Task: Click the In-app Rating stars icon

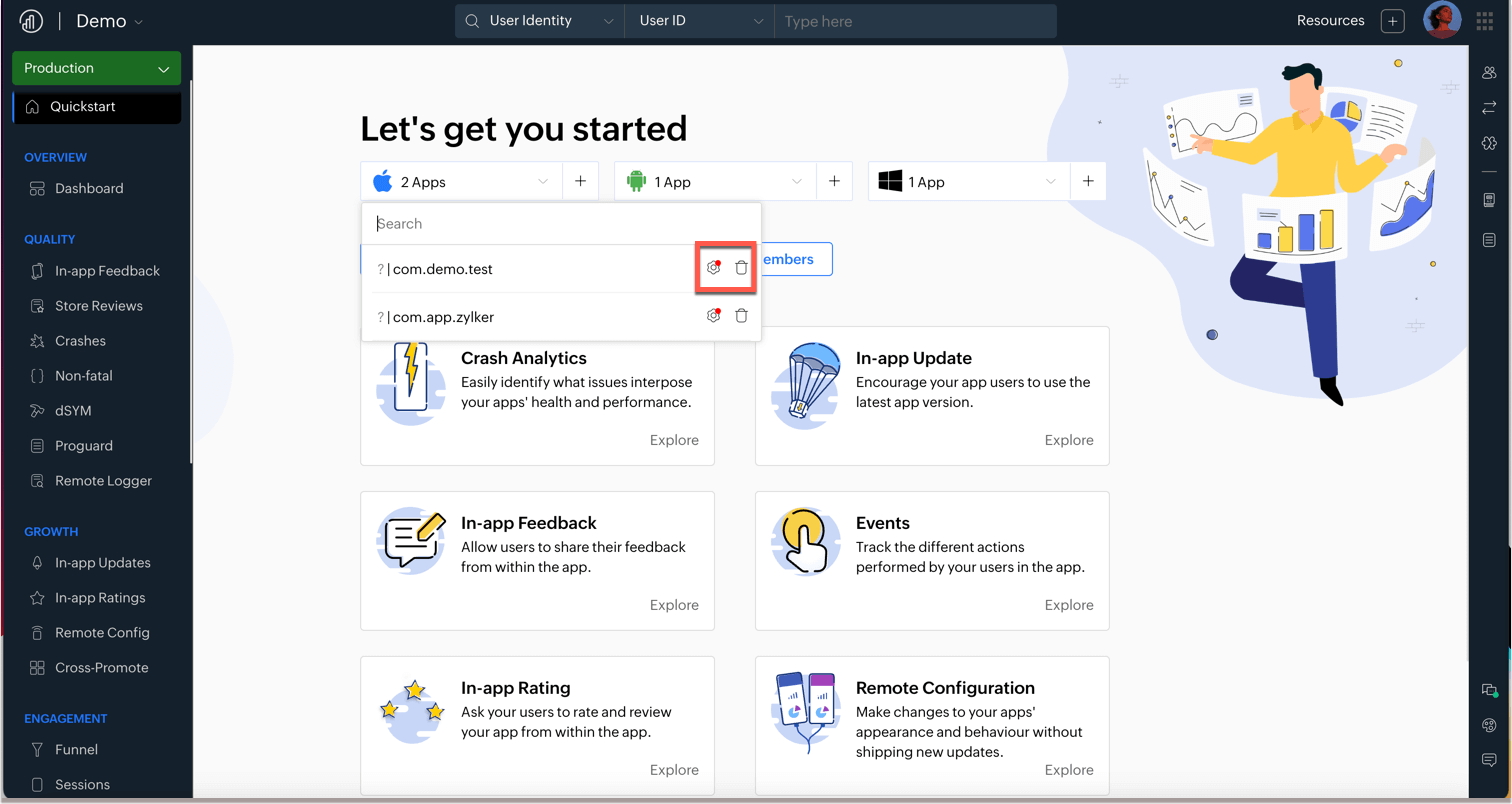Action: click(412, 709)
